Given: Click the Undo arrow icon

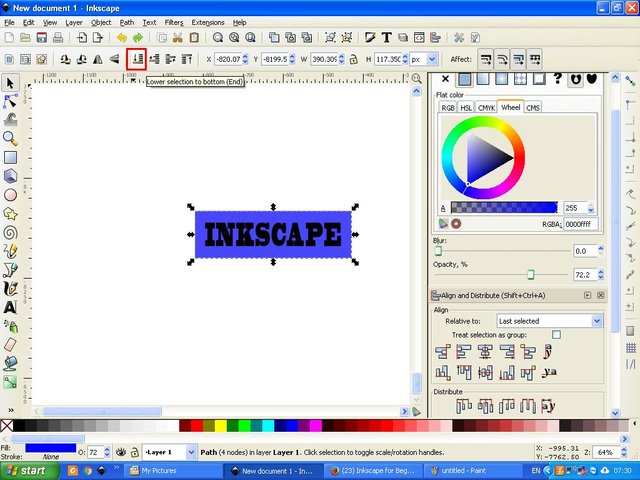Looking at the screenshot, I should click(x=122, y=38).
